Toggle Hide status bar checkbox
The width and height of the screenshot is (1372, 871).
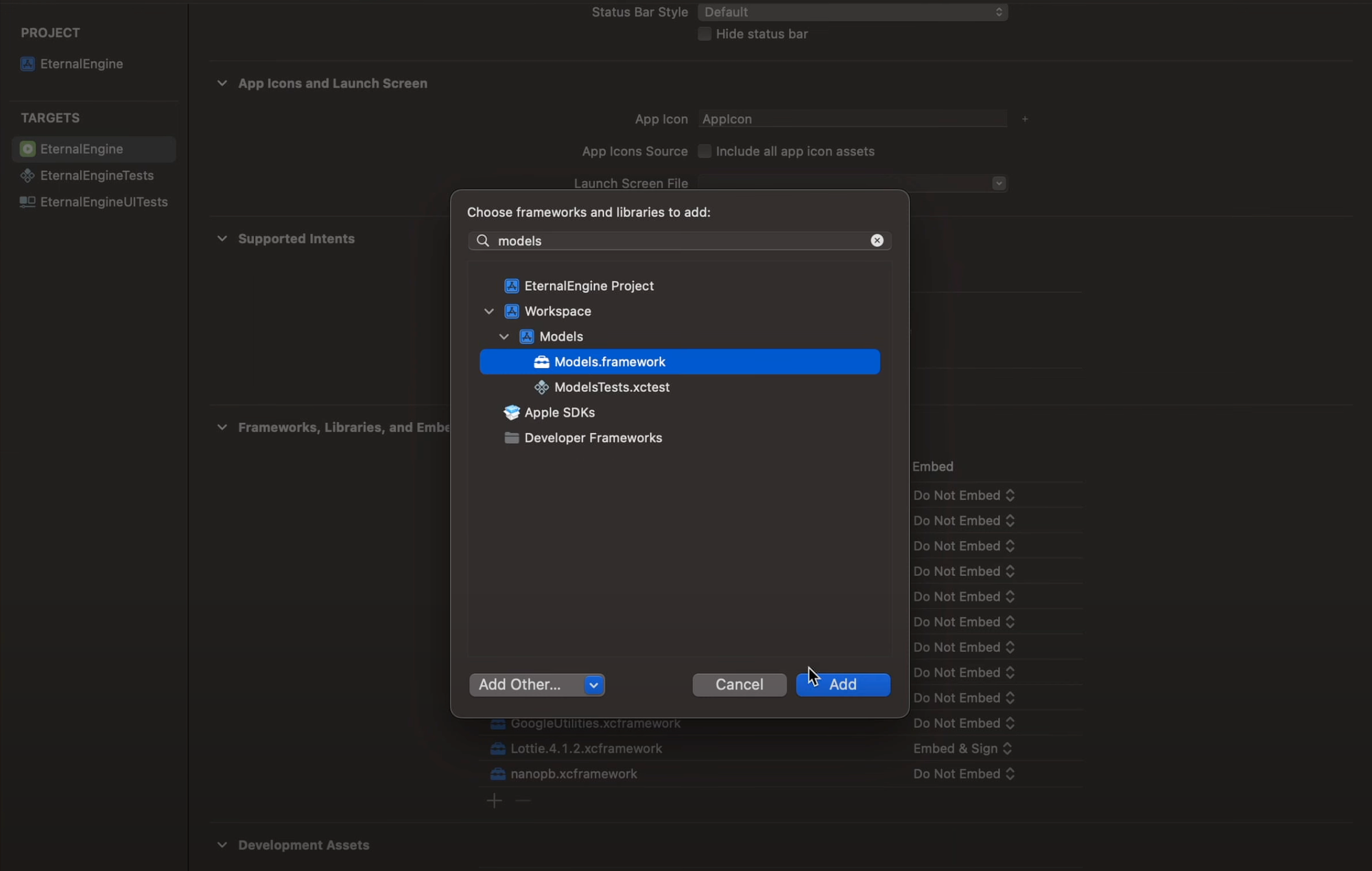point(705,34)
